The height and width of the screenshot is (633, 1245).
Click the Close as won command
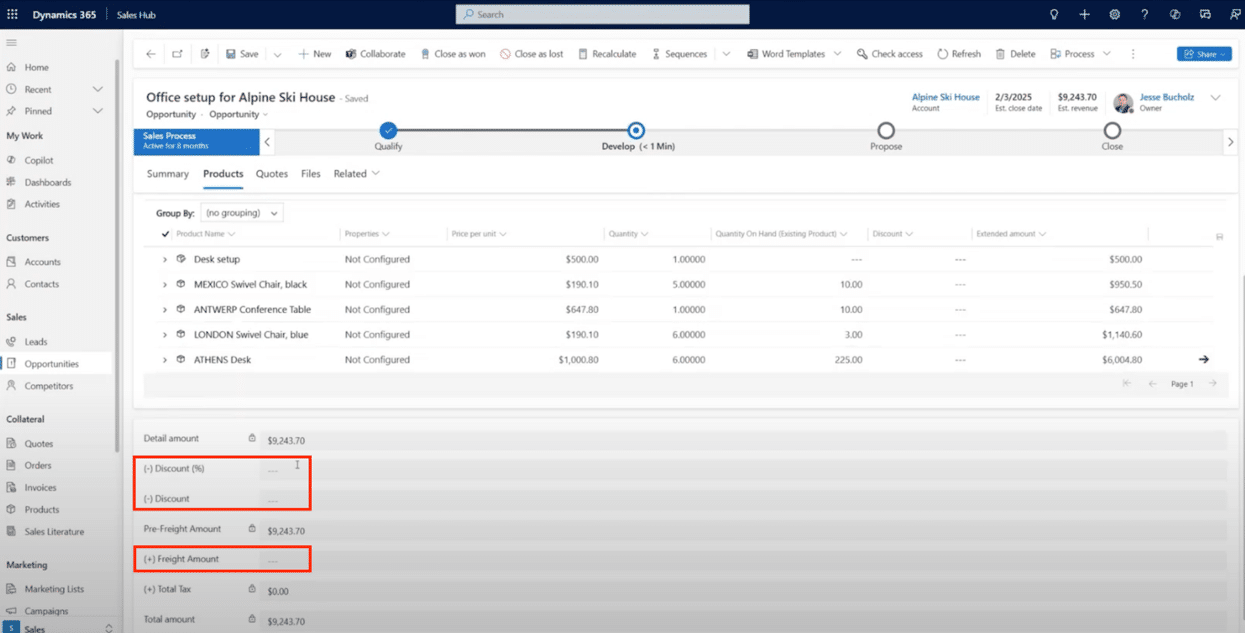453,54
